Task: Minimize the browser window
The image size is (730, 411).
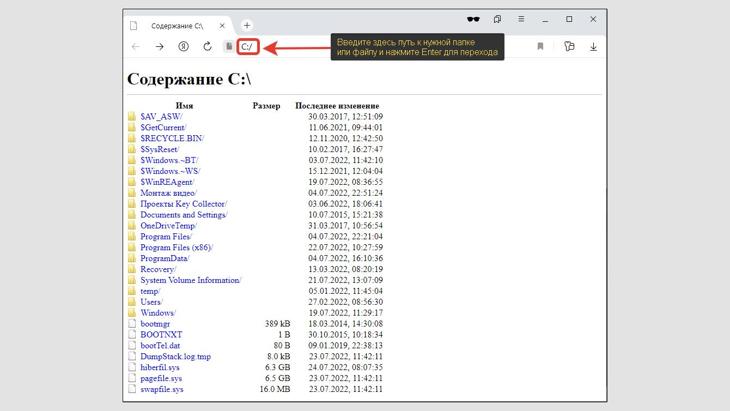Action: tap(545, 20)
